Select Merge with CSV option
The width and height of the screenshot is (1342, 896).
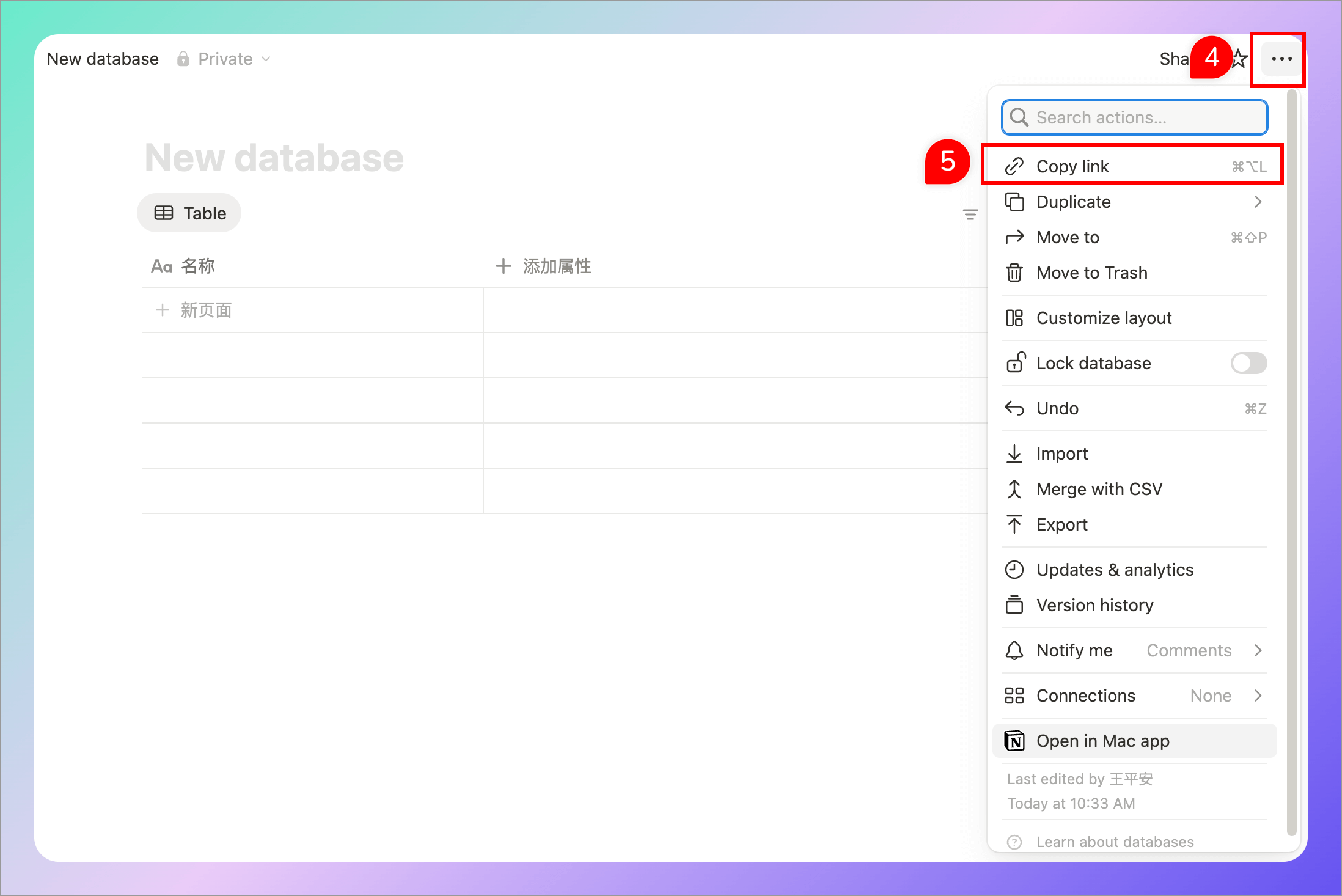click(x=1099, y=489)
